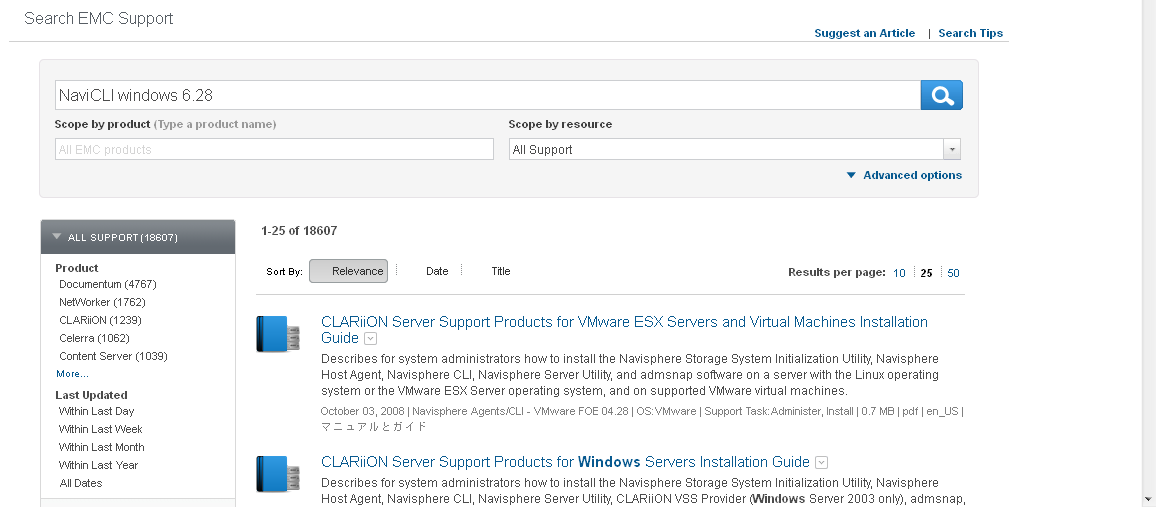This screenshot has width=1156, height=507.
Task: Open Suggest an Article link
Action: pyautogui.click(x=865, y=33)
